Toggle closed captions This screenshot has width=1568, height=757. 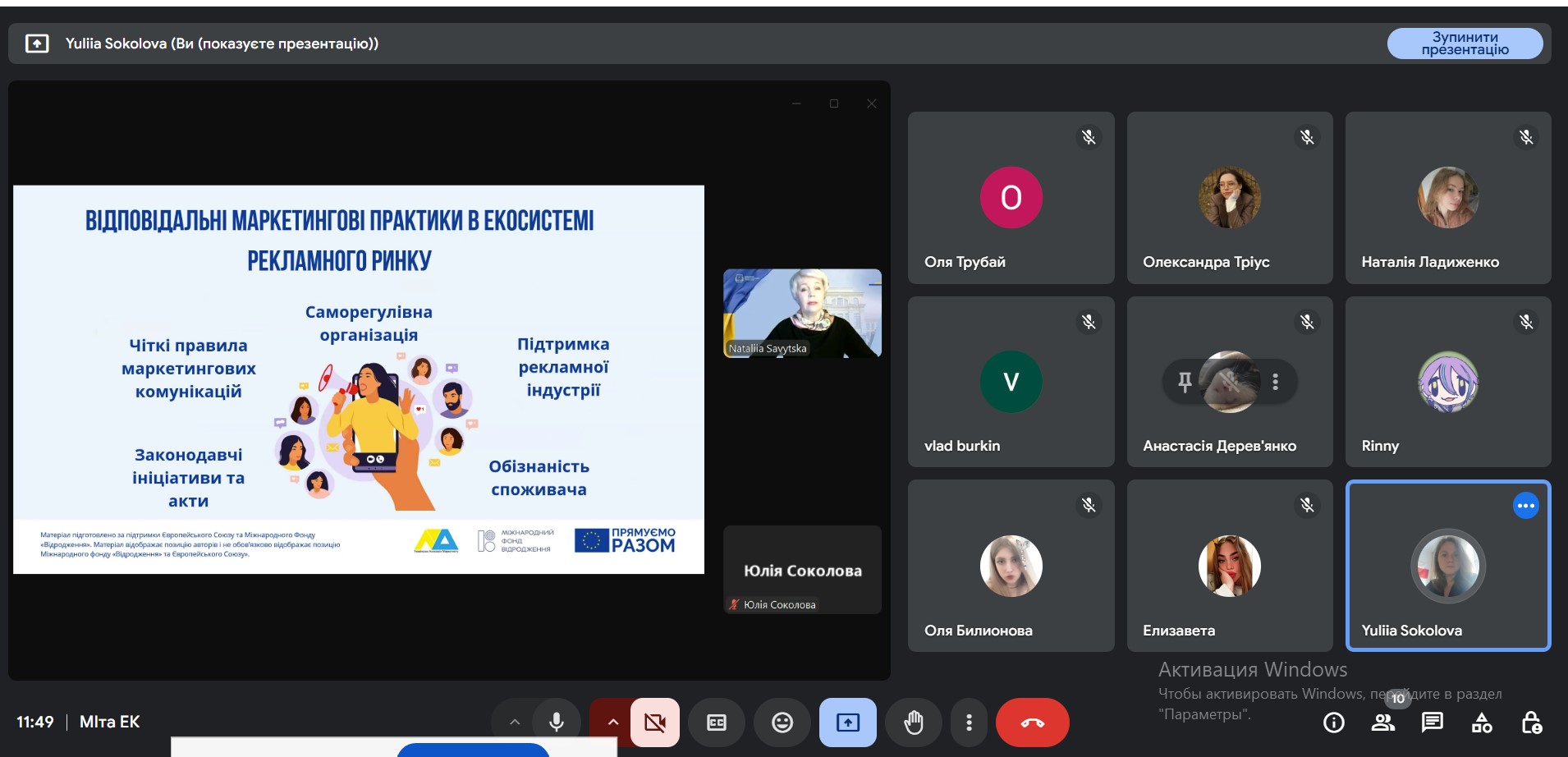pyautogui.click(x=717, y=723)
